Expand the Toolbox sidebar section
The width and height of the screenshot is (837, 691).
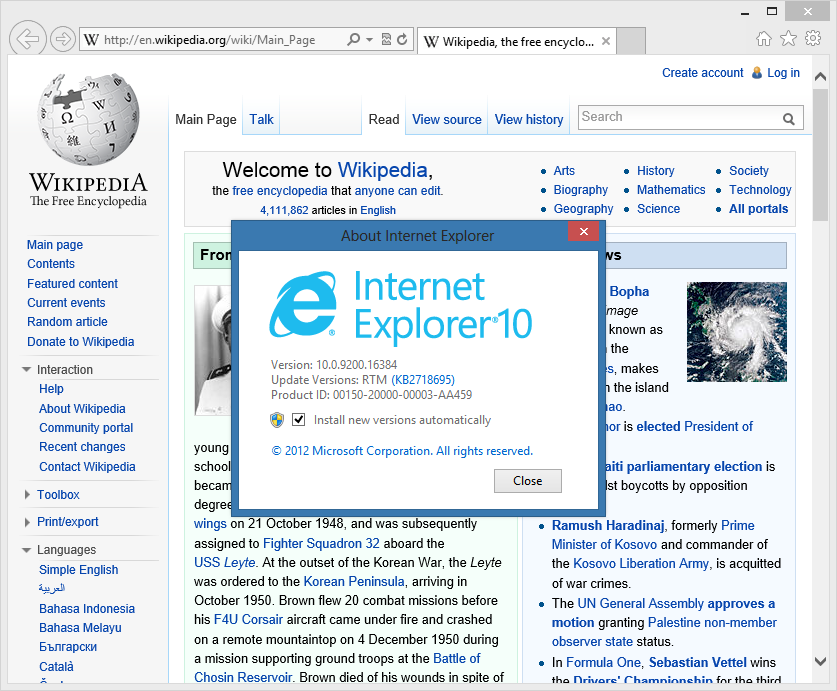[27, 495]
